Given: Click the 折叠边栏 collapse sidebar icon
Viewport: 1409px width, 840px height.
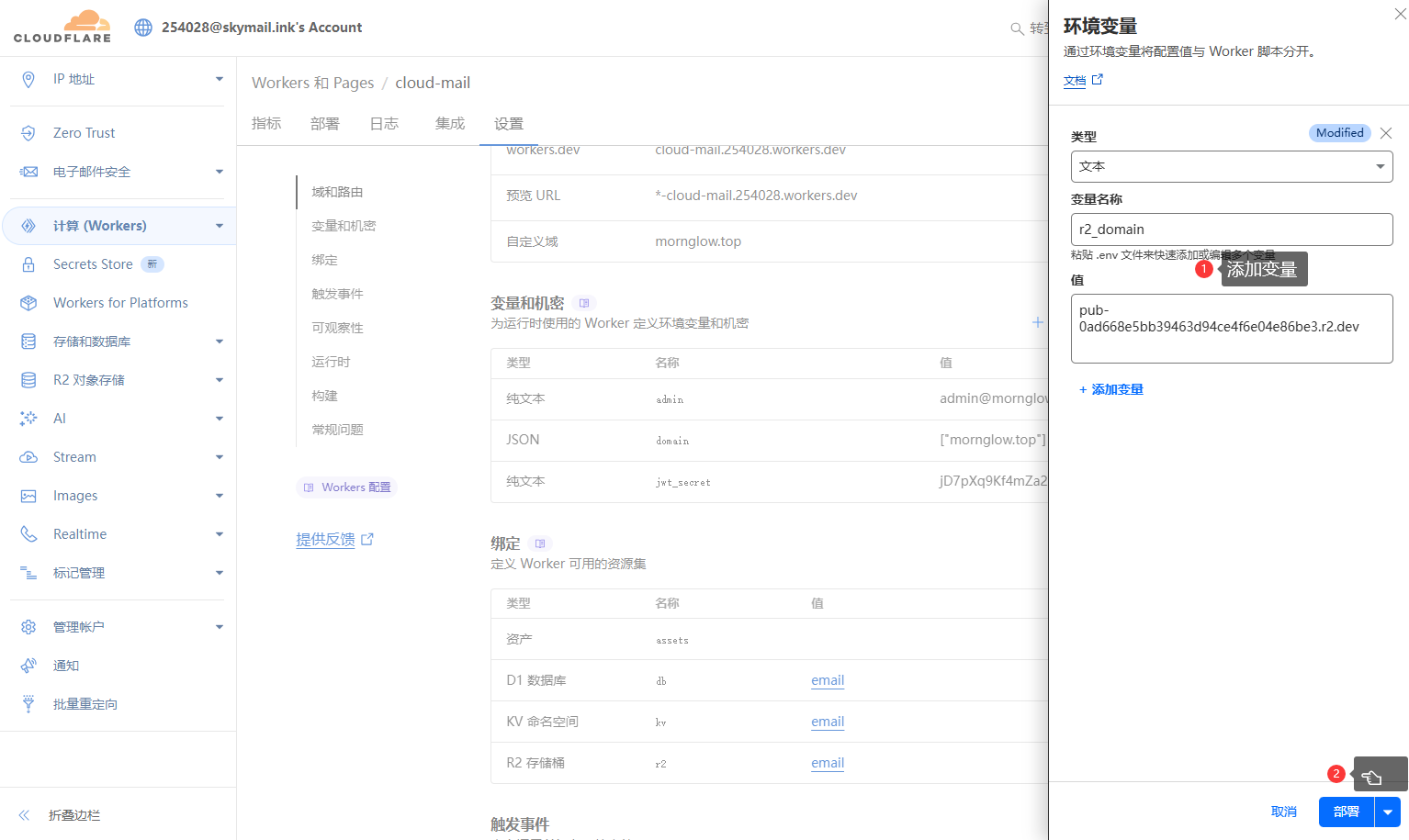Looking at the screenshot, I should click(25, 815).
